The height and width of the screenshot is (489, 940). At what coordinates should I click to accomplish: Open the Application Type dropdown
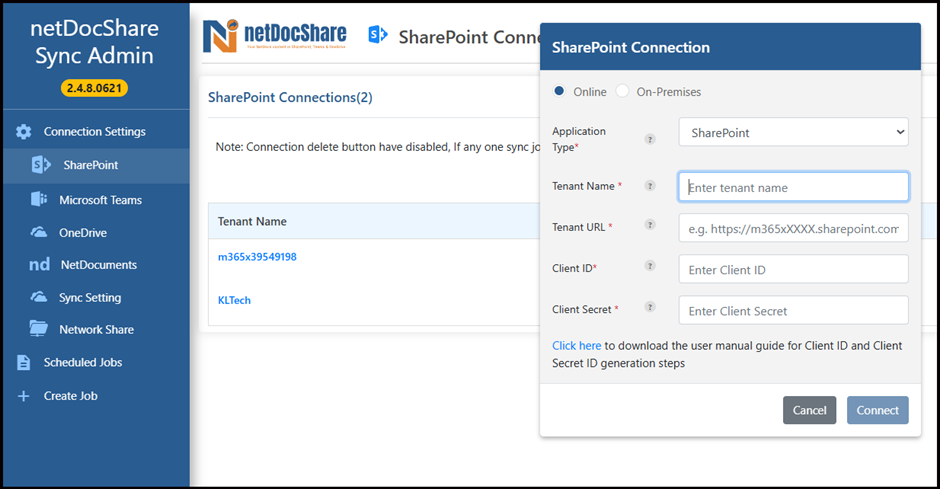tap(793, 132)
